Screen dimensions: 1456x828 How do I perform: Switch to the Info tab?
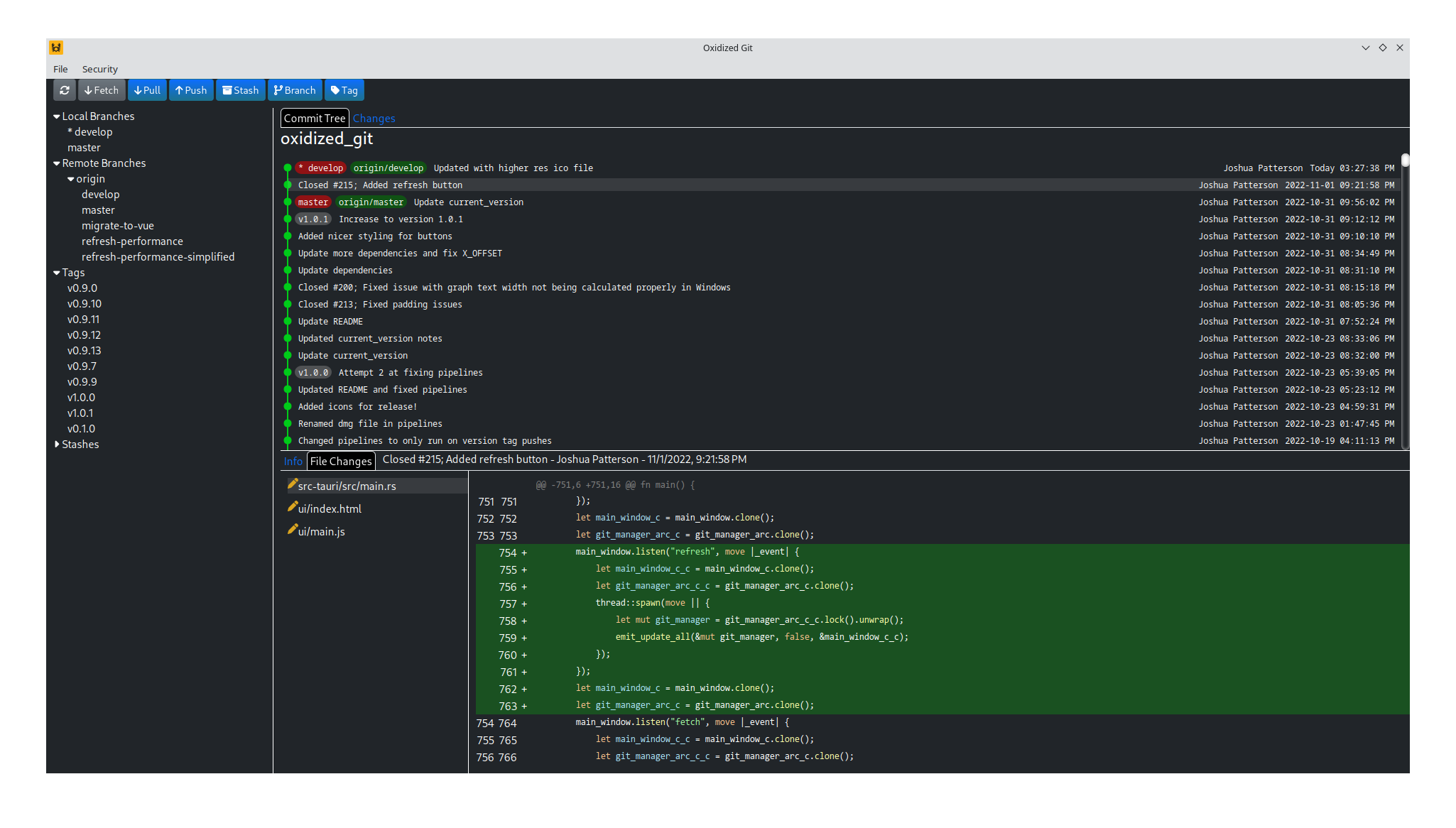click(293, 462)
